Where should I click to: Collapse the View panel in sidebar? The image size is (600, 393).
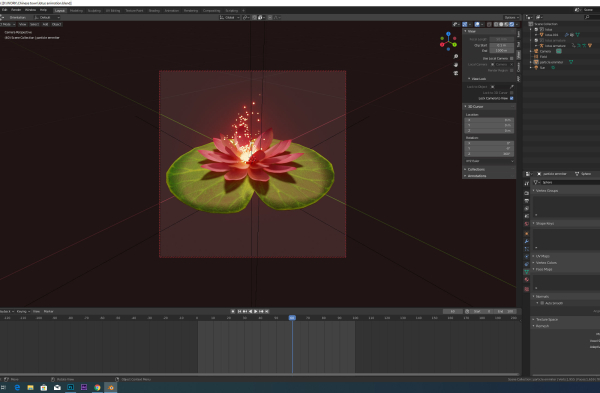(466, 31)
